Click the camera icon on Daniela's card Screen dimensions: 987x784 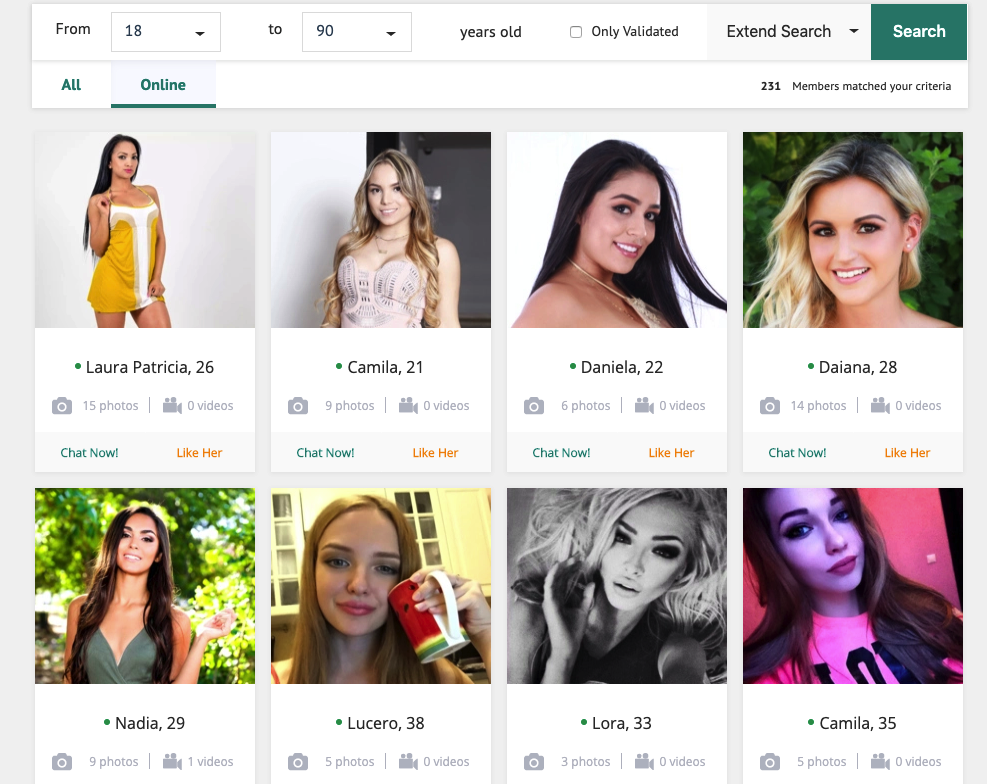click(x=534, y=406)
